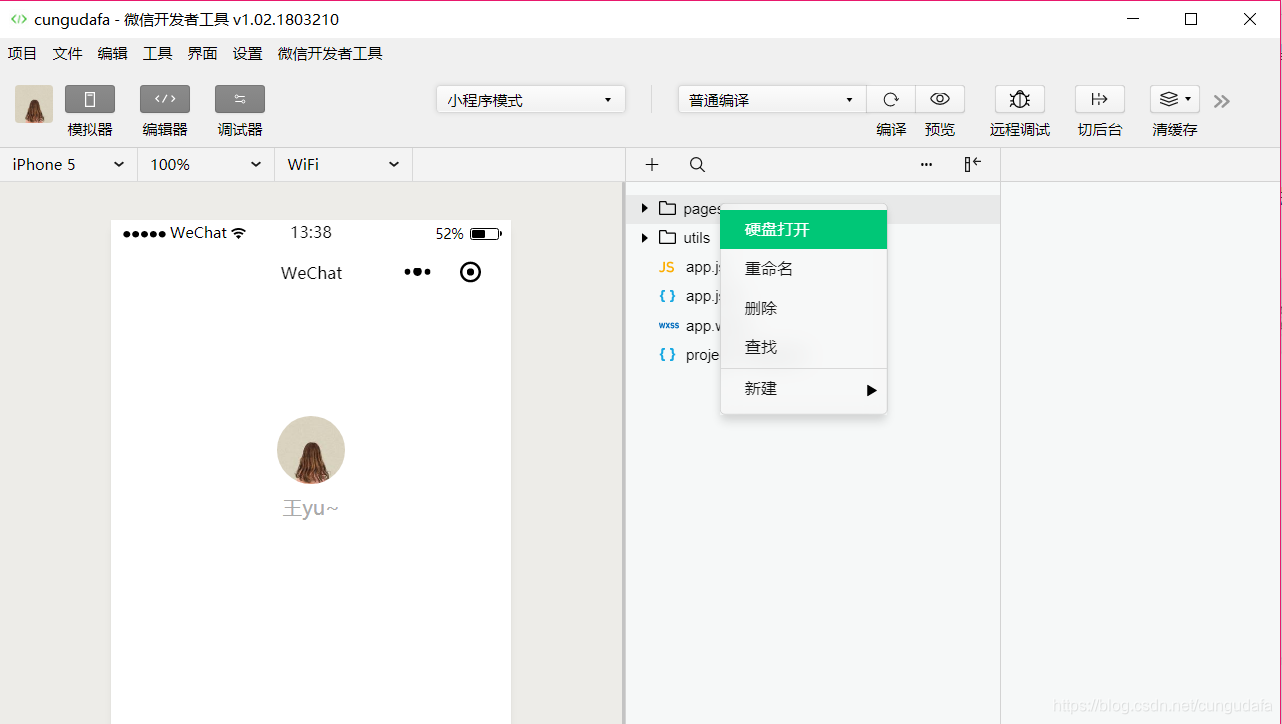Screen dimensions: 1282x724
Task: Choose 查找 in the context menu
Action: coord(804,347)
